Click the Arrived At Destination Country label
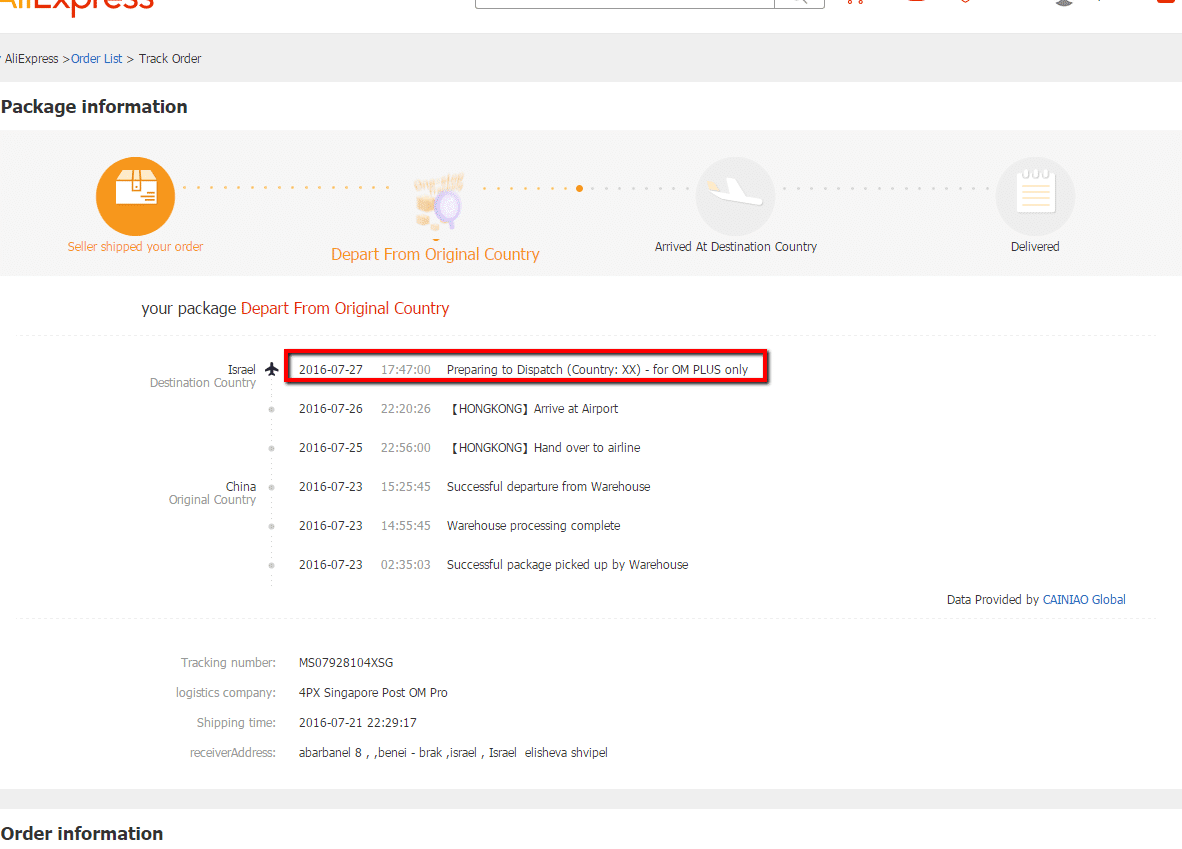Image resolution: width=1182 pixels, height=849 pixels. tap(736, 247)
